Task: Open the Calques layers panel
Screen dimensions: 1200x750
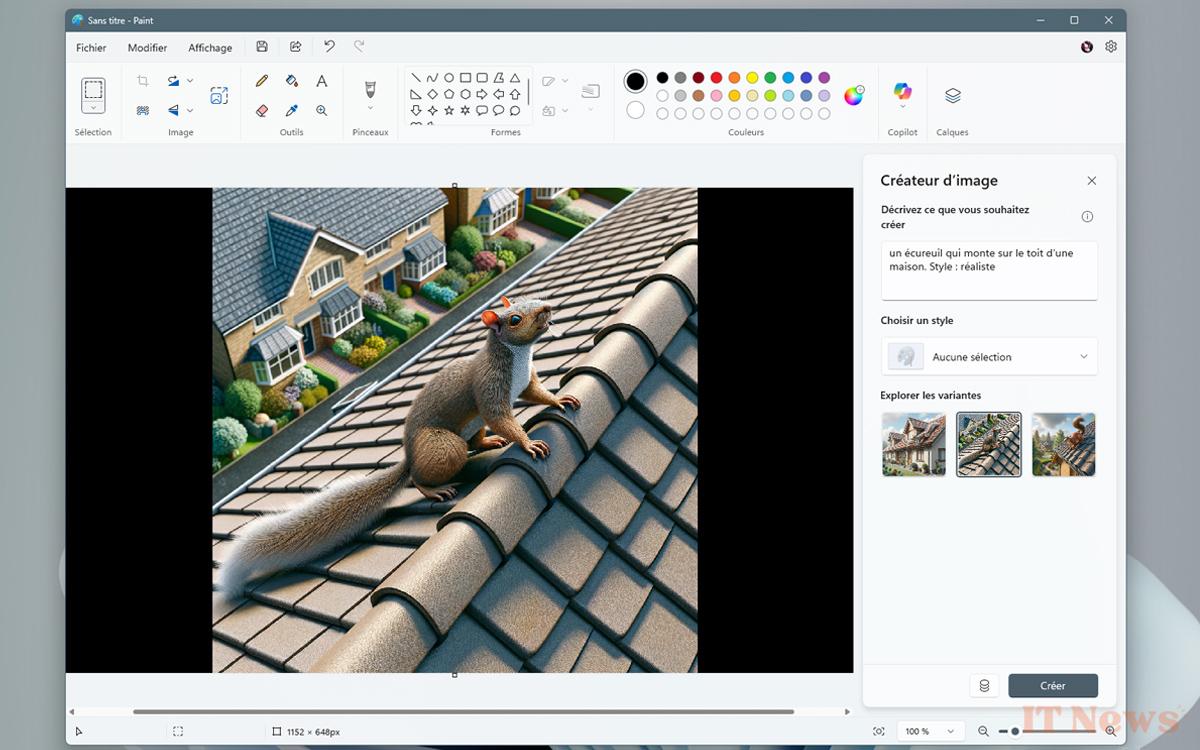Action: click(953, 95)
